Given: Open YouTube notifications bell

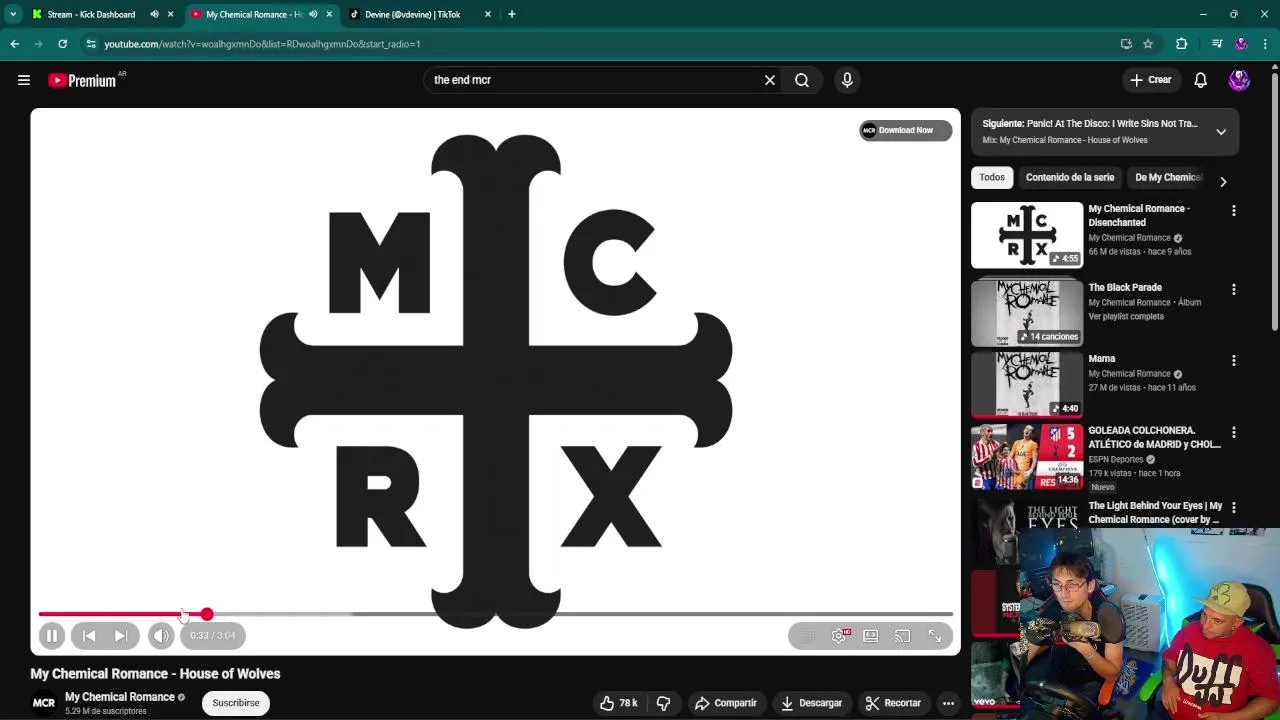Looking at the screenshot, I should click(1200, 80).
